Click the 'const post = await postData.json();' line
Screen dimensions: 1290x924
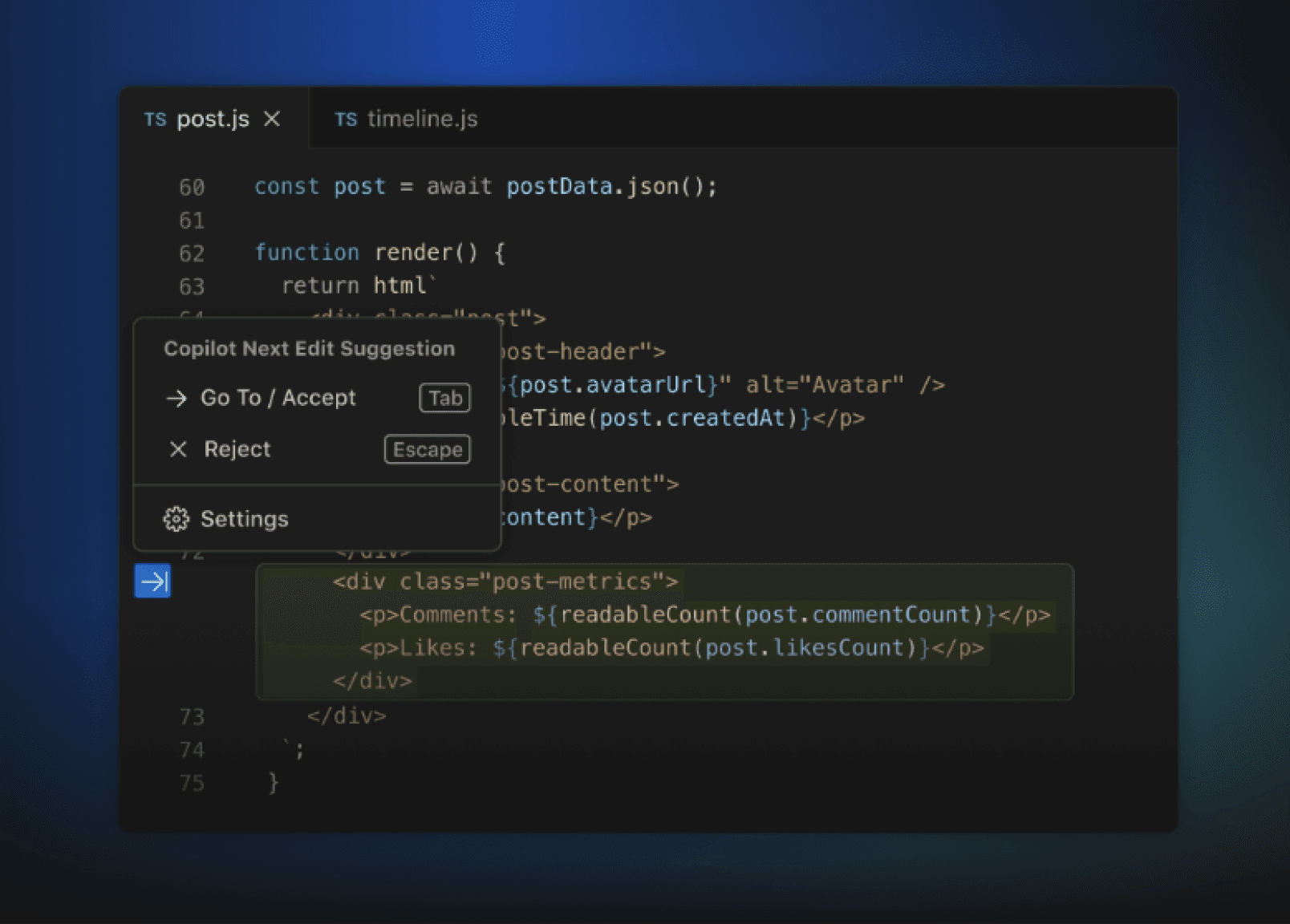point(485,186)
